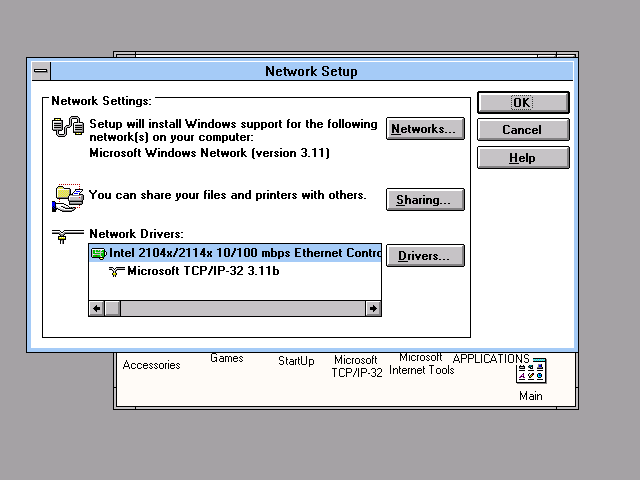Select Microsoft TCP/IP-32 3.11b protocol row

tap(235, 271)
